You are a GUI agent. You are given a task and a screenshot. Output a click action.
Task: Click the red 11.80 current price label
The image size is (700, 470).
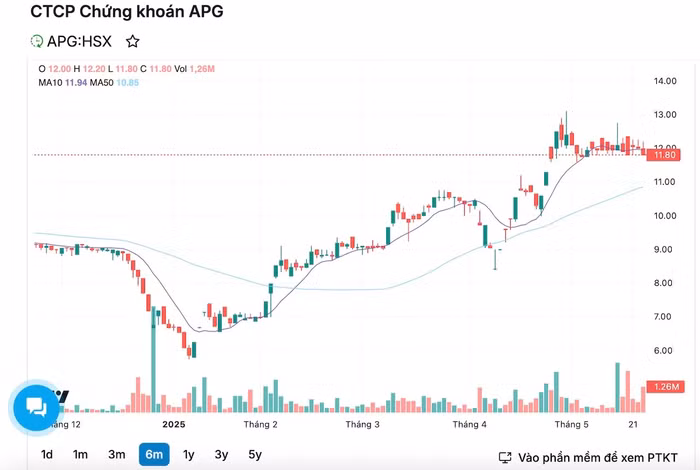(664, 155)
